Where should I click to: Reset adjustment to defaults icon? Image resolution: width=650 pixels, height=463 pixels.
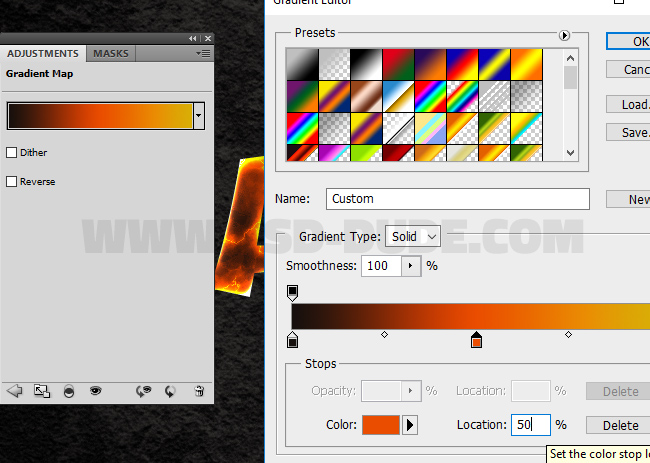point(170,391)
